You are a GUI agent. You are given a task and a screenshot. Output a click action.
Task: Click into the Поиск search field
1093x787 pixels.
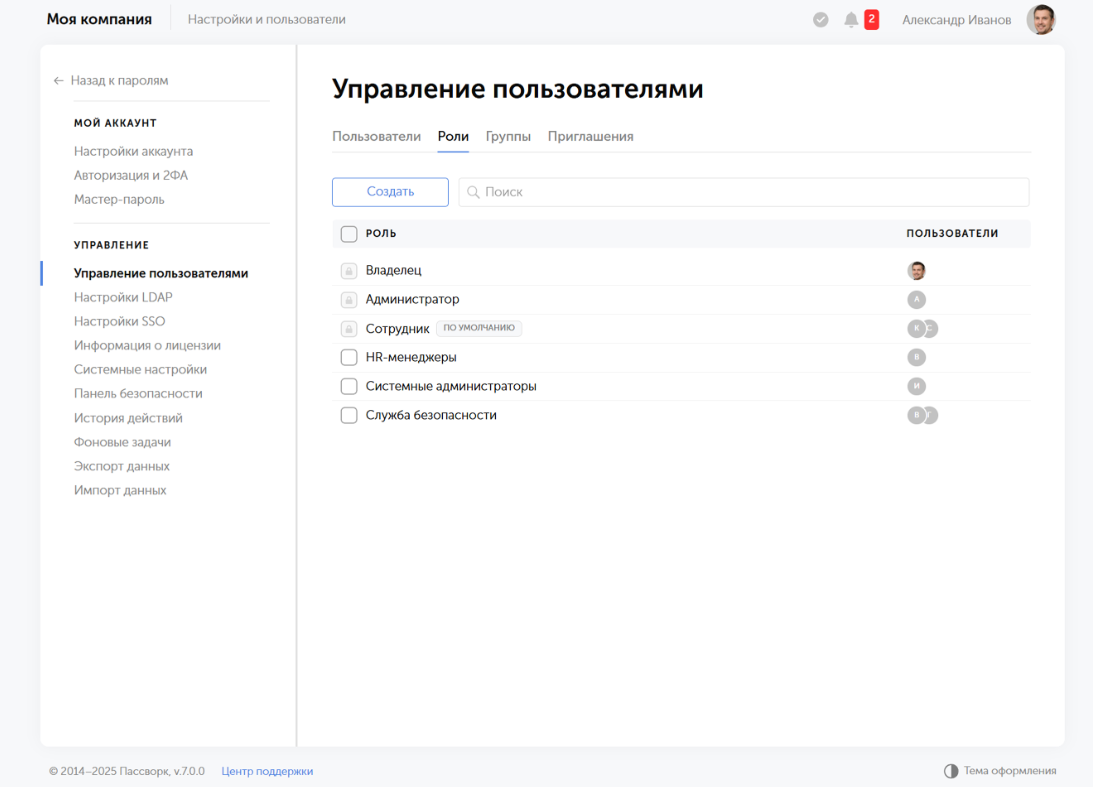click(744, 192)
